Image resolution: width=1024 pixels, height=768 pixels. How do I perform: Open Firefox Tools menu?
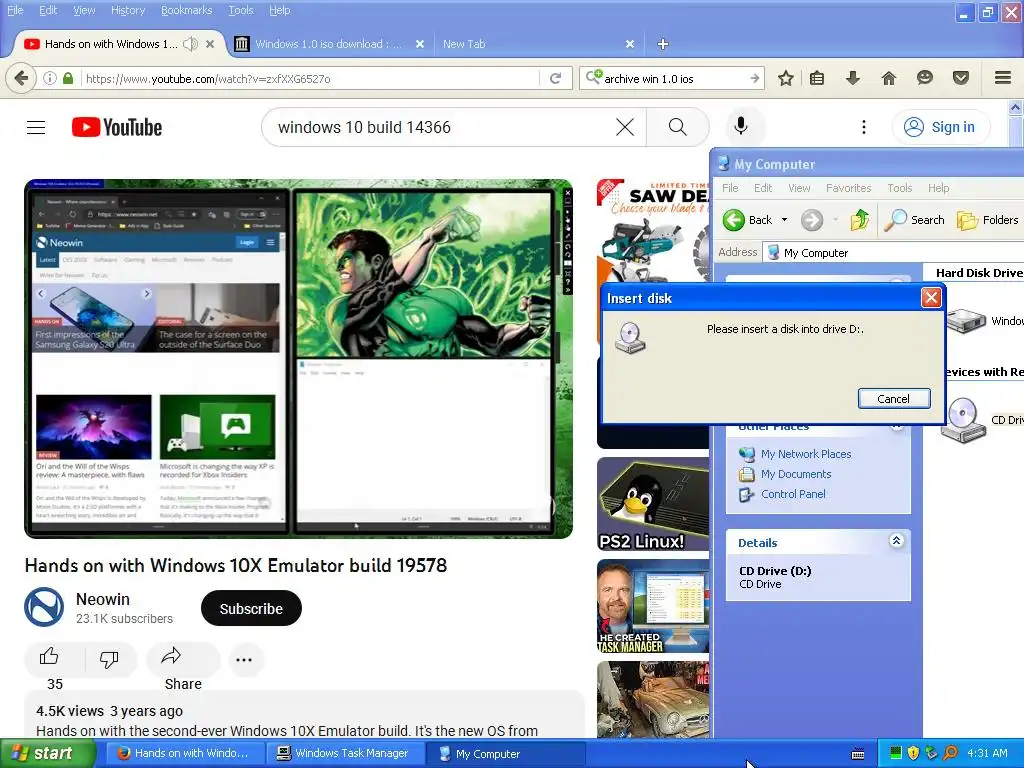[x=241, y=10]
